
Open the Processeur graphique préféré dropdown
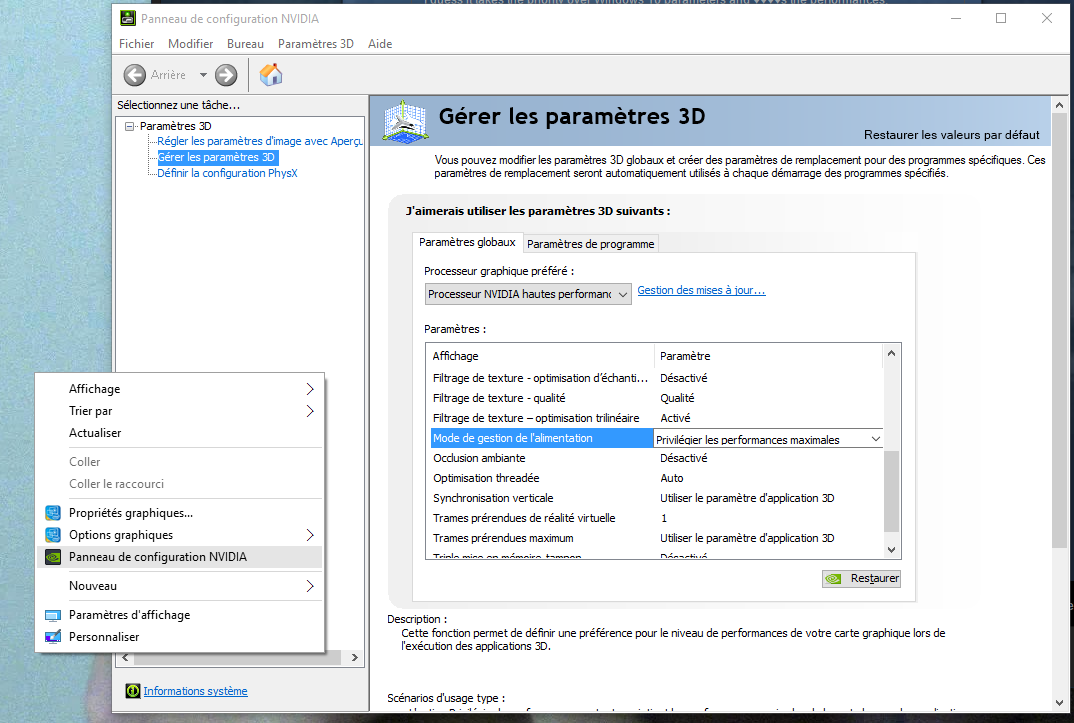click(528, 294)
